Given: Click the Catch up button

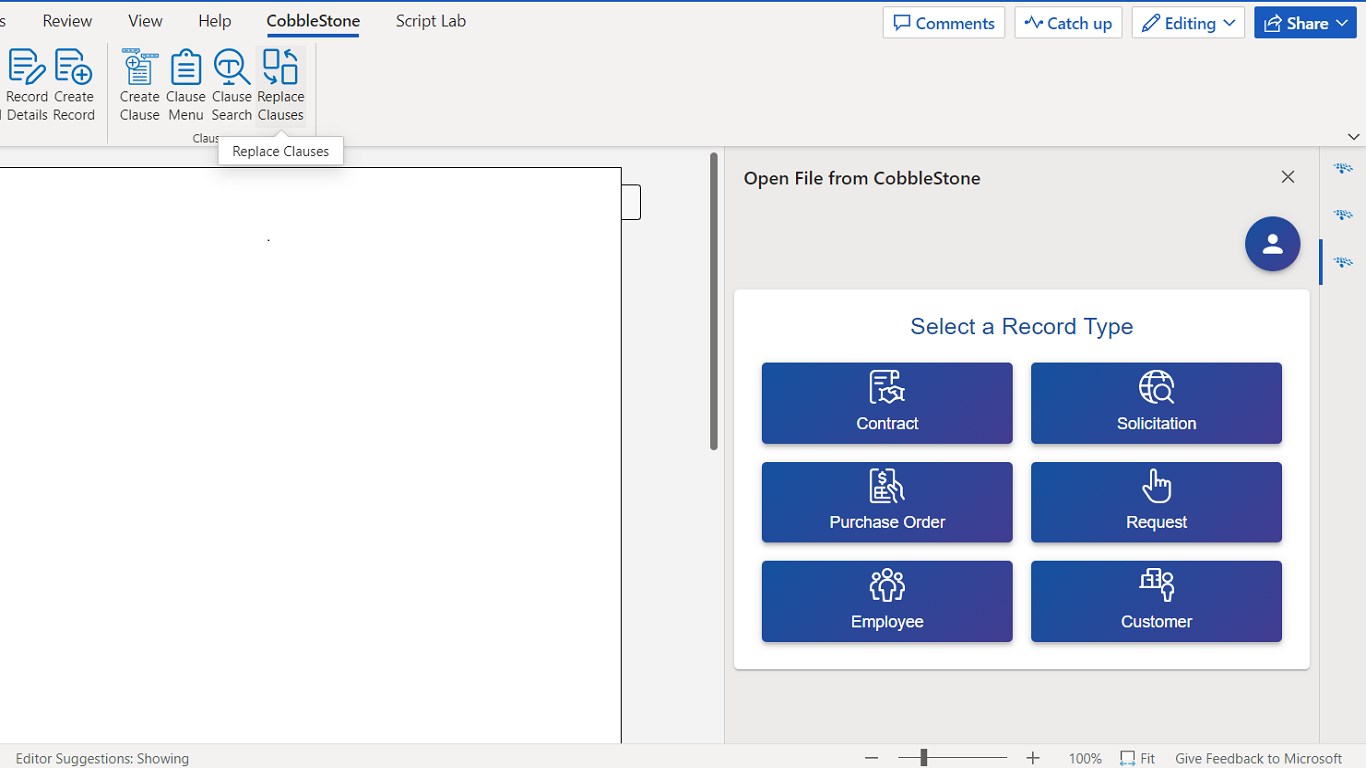Looking at the screenshot, I should coord(1069,23).
